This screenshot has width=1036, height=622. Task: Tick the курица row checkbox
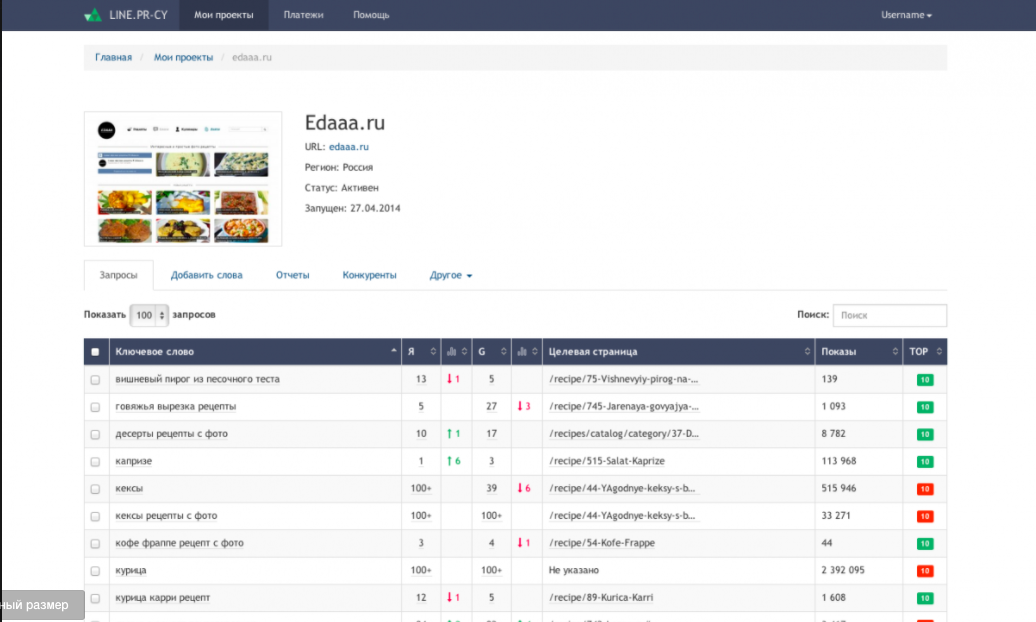coord(95,570)
